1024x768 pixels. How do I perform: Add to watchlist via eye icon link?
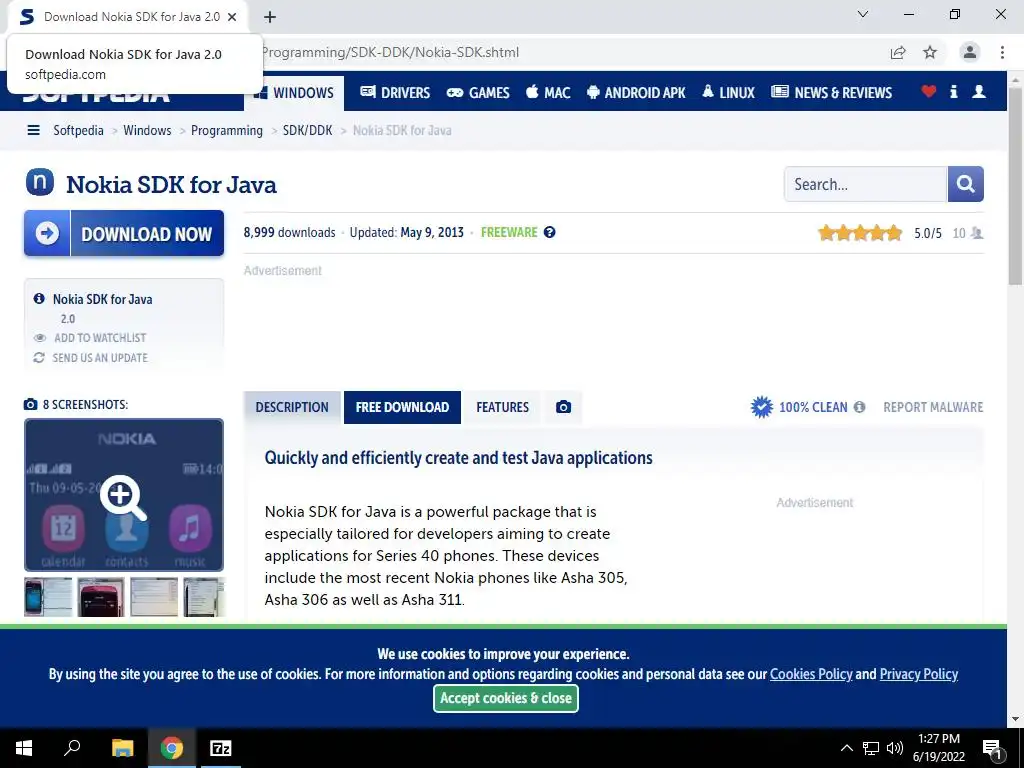pyautogui.click(x=91, y=338)
